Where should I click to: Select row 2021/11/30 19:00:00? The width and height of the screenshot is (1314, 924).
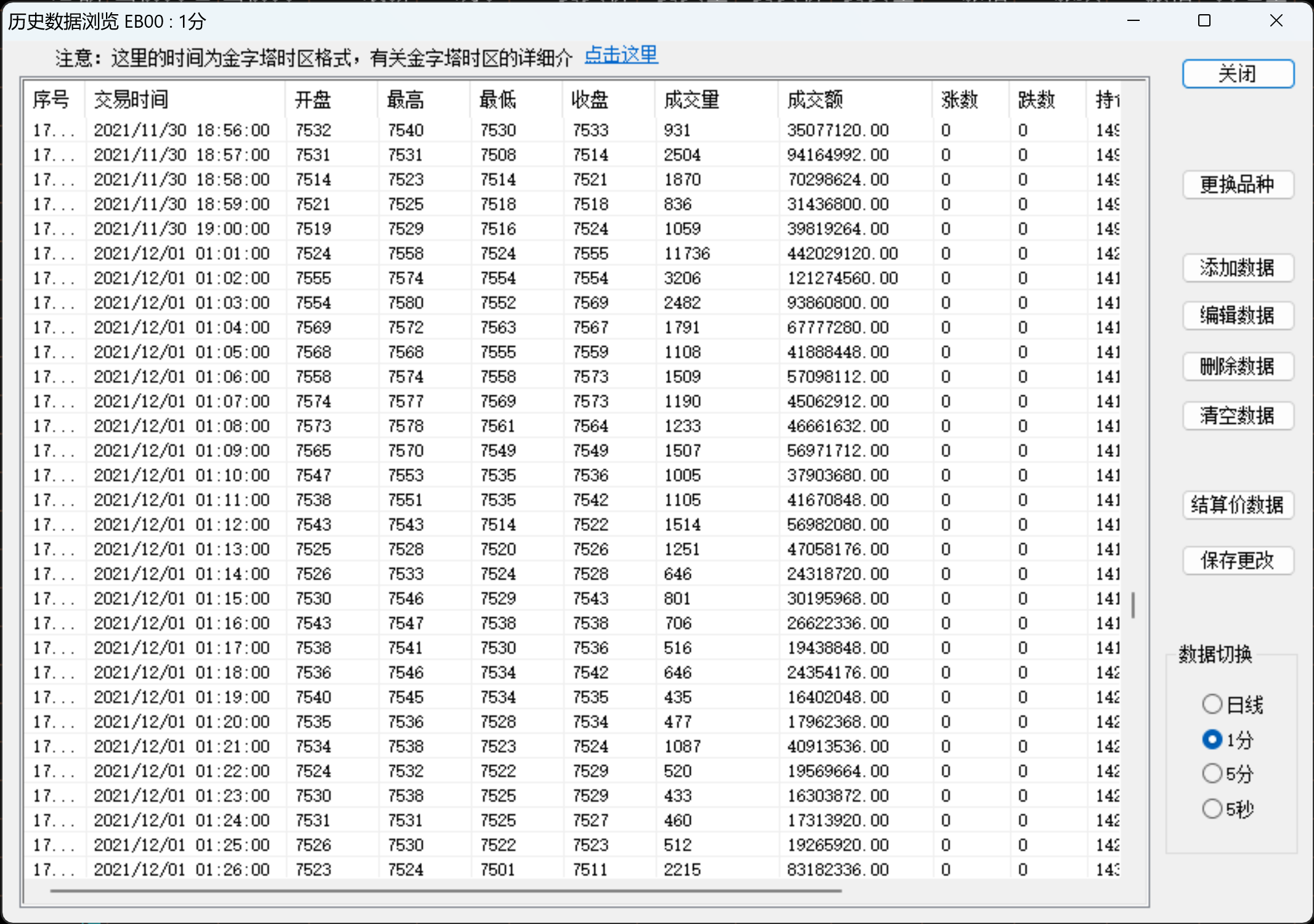tap(182, 229)
